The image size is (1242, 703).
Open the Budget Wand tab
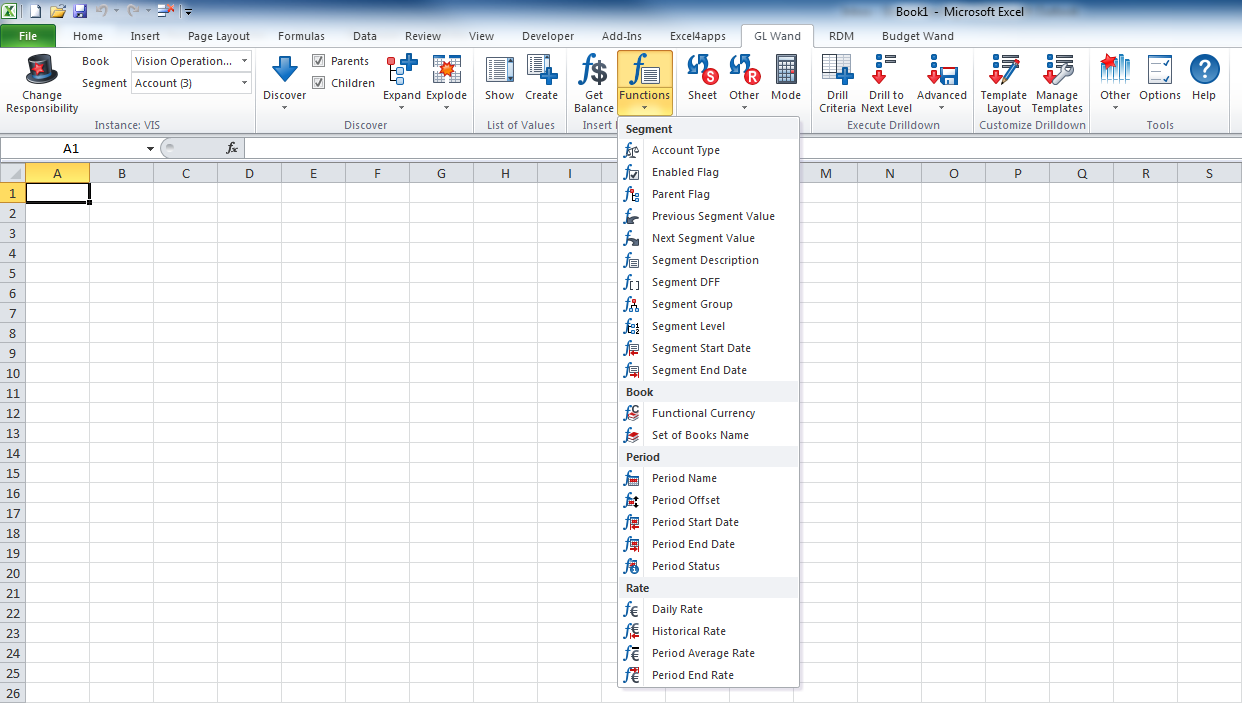[x=917, y=36]
